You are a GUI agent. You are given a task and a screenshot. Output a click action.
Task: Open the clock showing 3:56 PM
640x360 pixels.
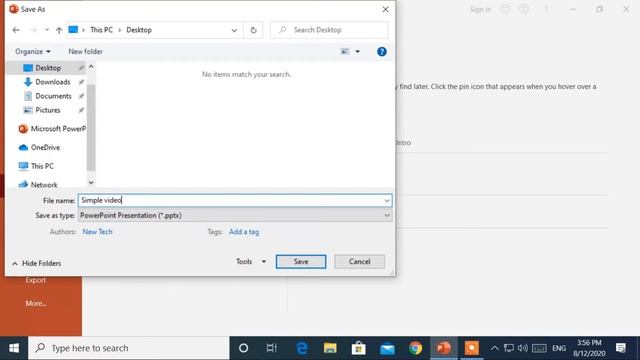tap(589, 348)
